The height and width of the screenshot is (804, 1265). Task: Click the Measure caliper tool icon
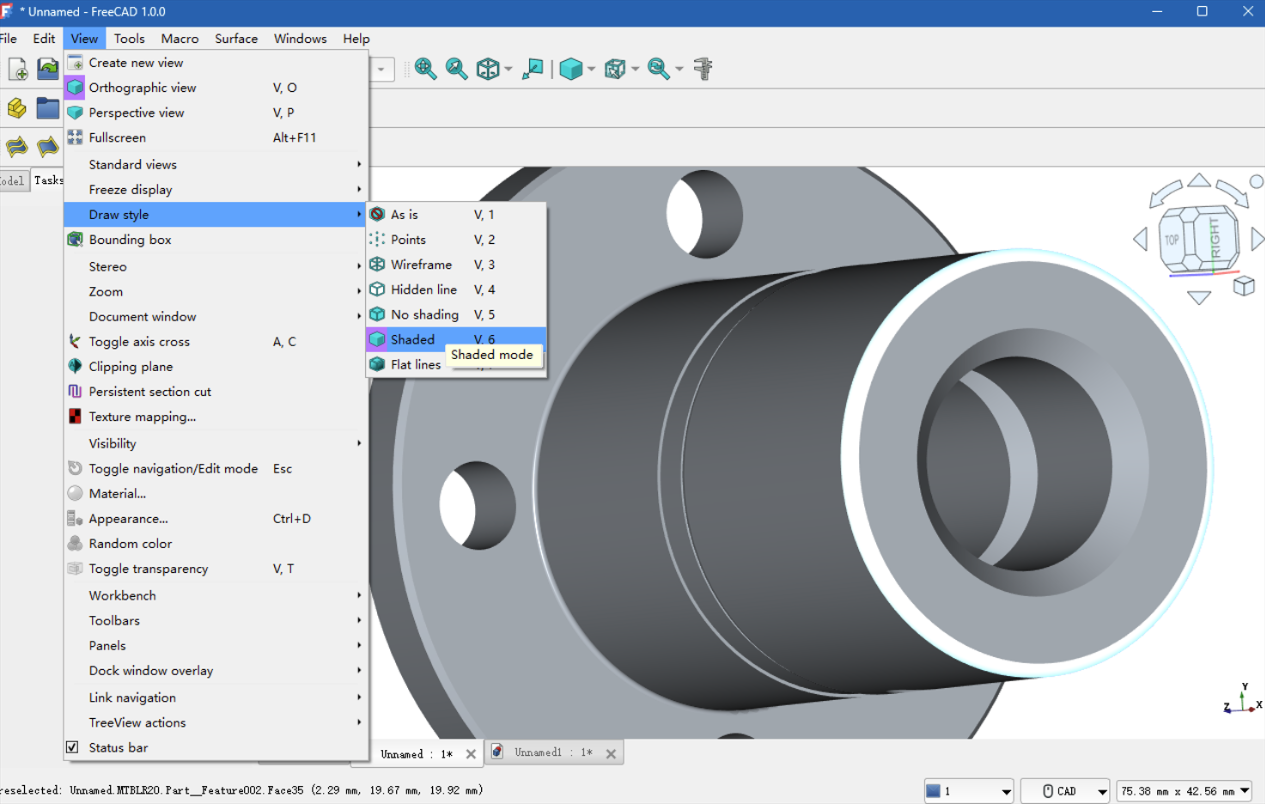(x=704, y=69)
